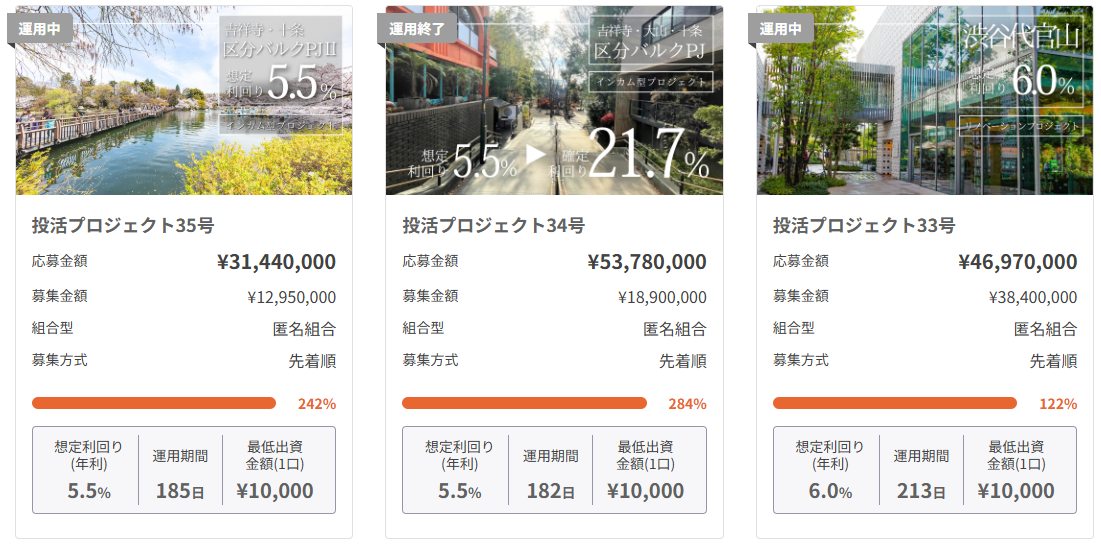The width and height of the screenshot is (1101, 546).
Task: Open the 投活プロジェクト33号 title link
Action: point(864,225)
